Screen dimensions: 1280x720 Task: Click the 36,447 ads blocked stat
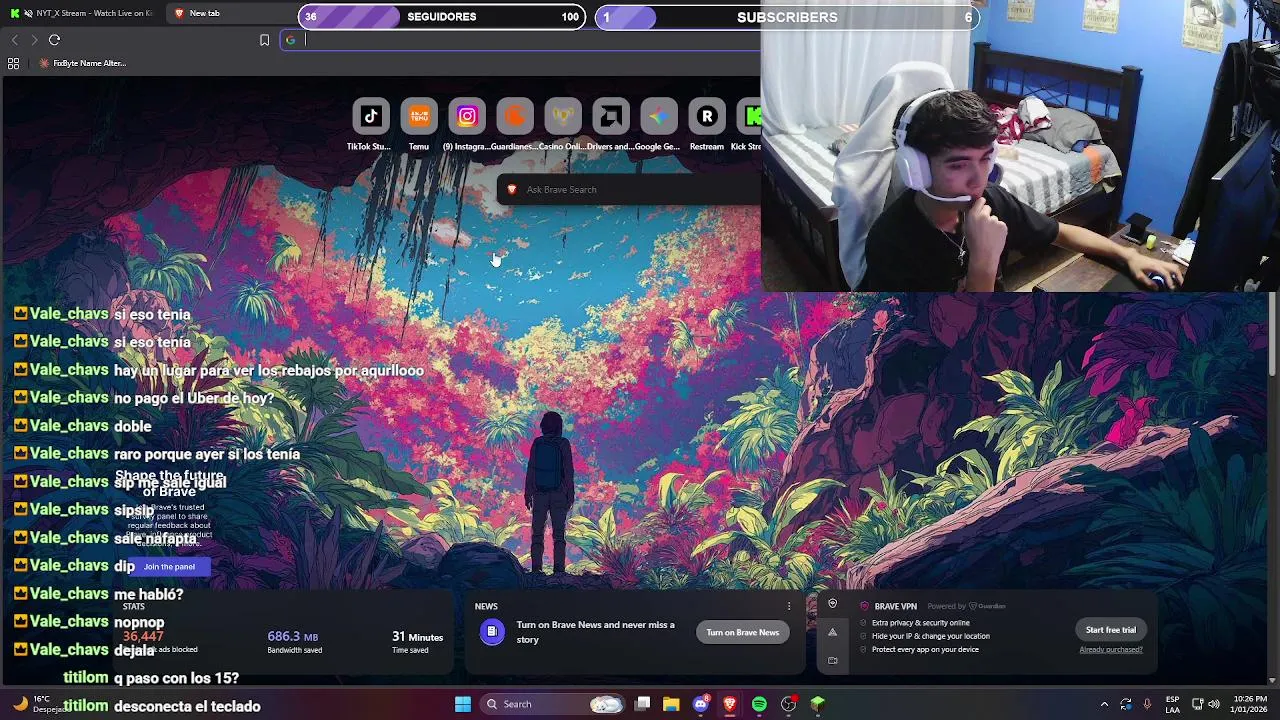(x=159, y=642)
